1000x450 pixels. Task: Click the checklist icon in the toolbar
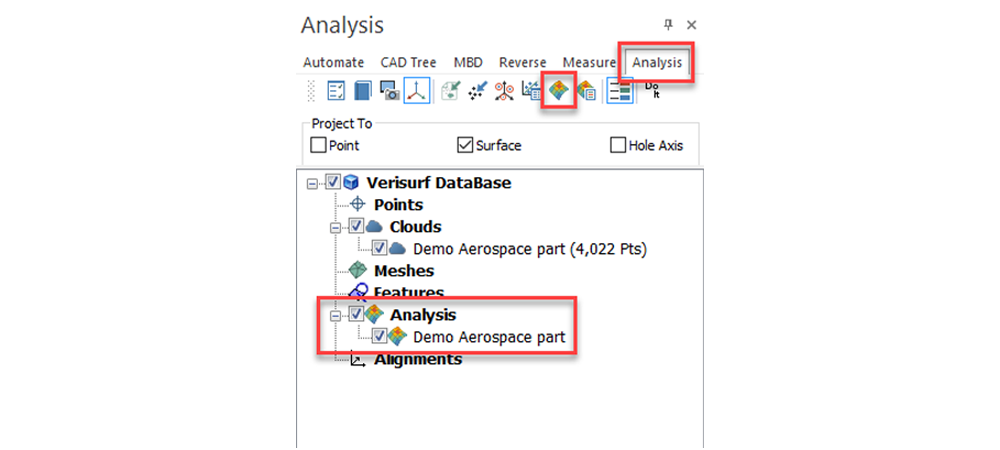click(336, 91)
